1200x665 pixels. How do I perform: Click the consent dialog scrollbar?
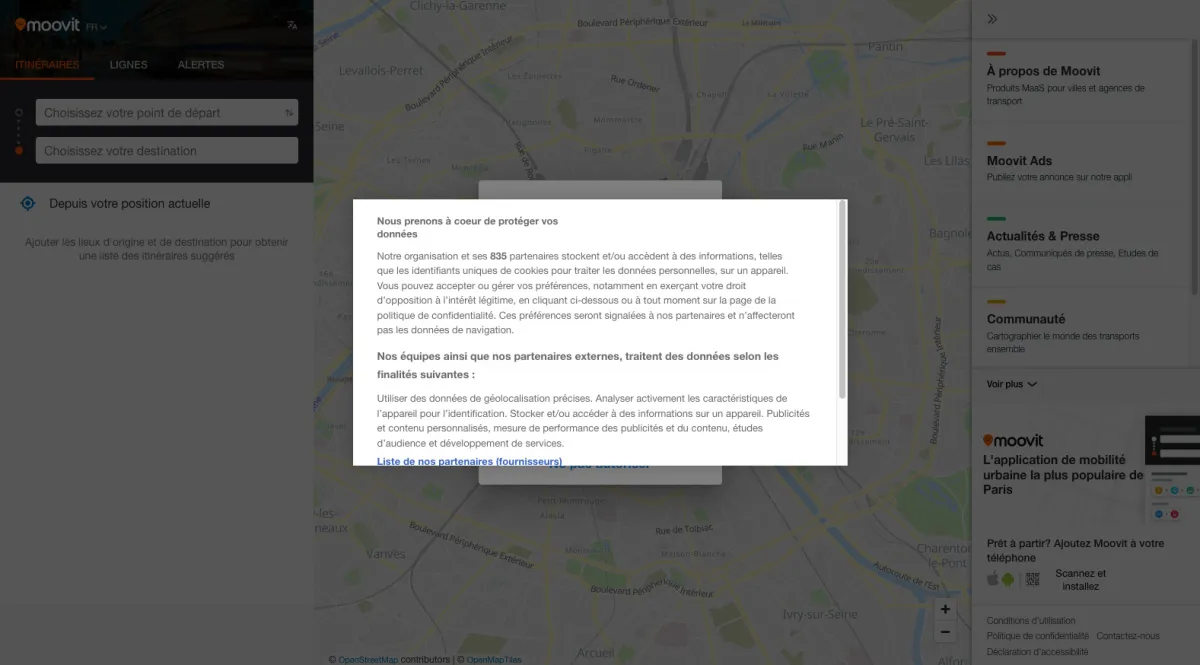(842, 300)
